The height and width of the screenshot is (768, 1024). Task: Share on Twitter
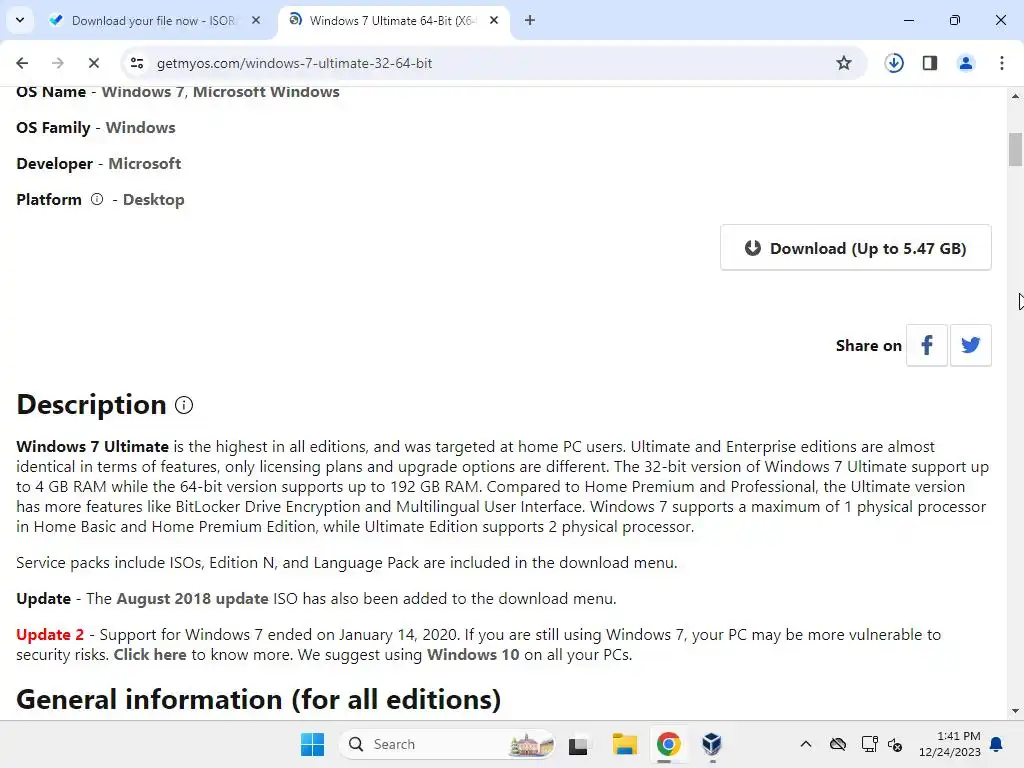tap(970, 345)
